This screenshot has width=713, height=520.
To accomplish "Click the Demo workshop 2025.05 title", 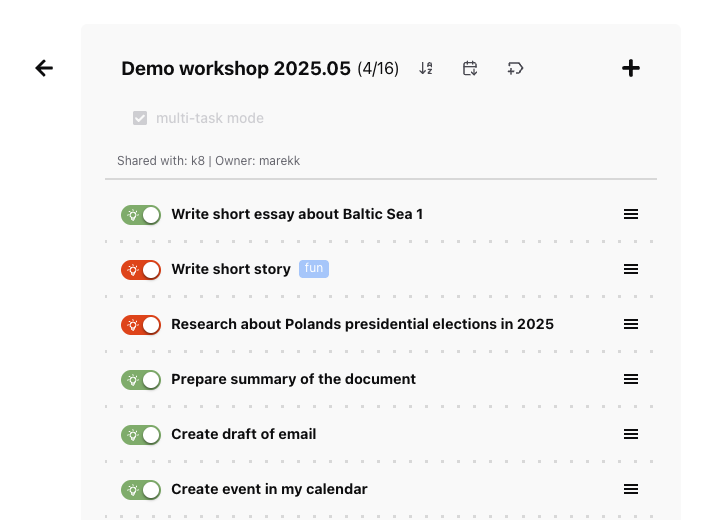I will coord(236,68).
